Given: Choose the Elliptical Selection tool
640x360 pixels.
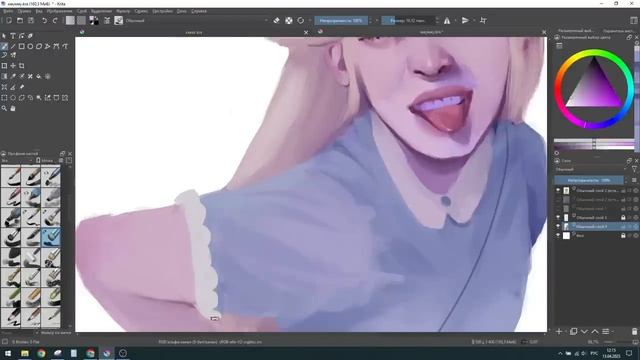Looking at the screenshot, I should click(13, 98).
